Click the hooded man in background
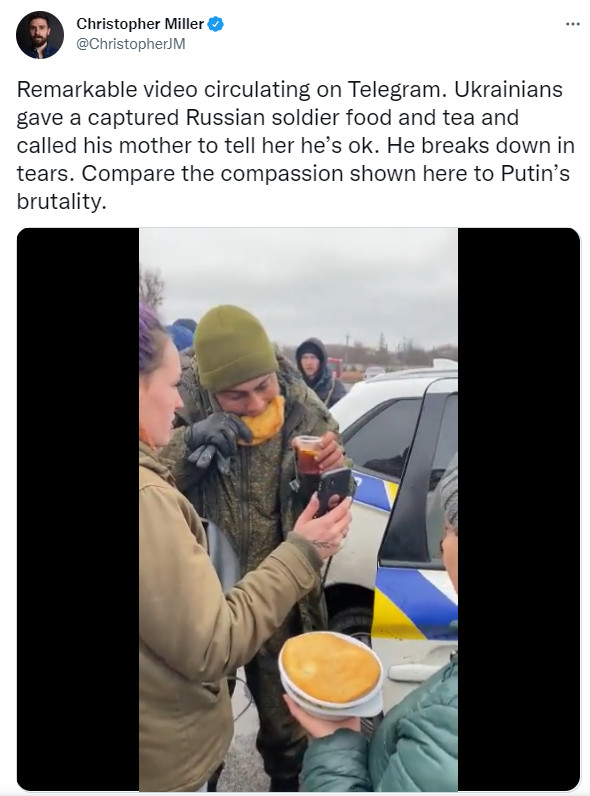590x796 pixels. (318, 372)
